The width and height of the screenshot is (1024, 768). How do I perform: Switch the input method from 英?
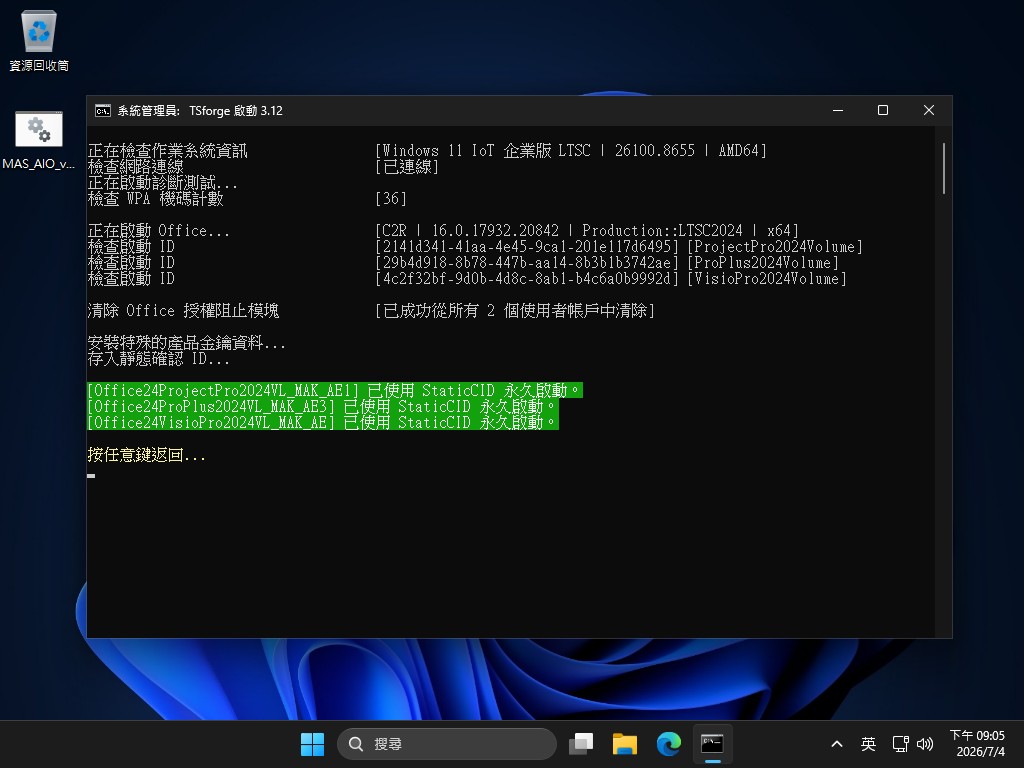[868, 744]
